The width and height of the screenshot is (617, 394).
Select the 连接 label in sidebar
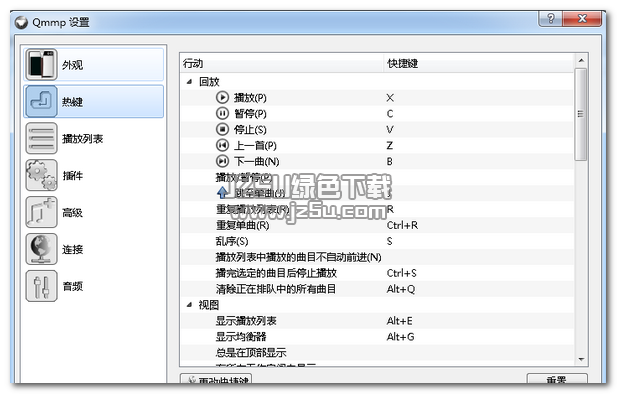72,250
